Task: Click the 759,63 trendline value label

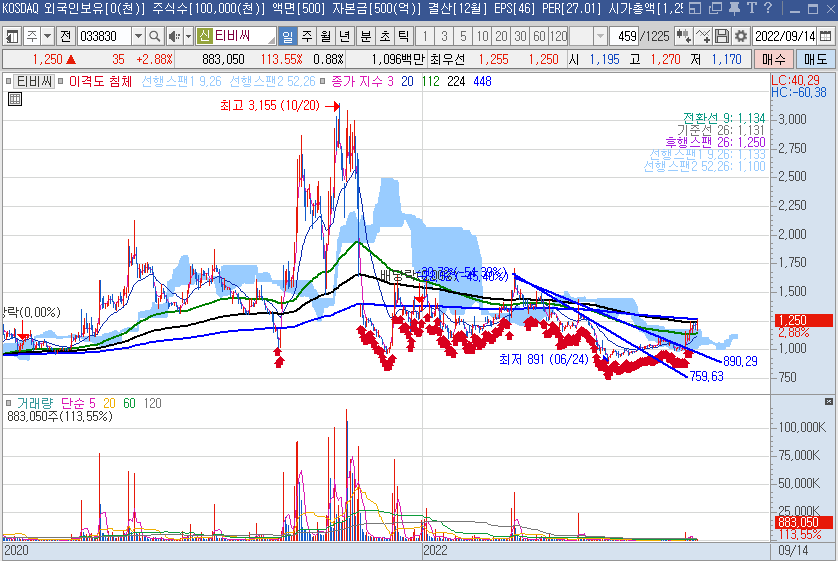Action: click(x=707, y=377)
